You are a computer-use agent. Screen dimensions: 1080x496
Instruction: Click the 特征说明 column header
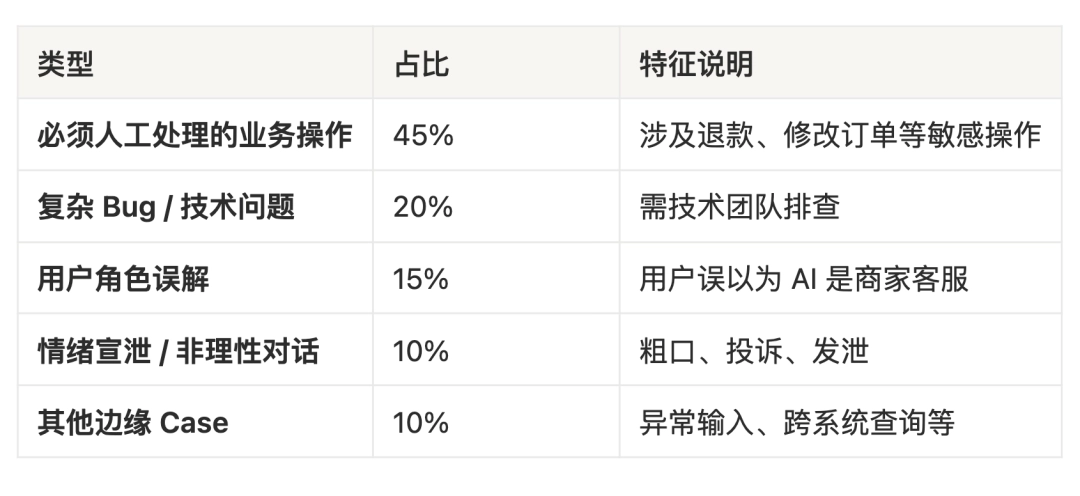click(x=696, y=64)
